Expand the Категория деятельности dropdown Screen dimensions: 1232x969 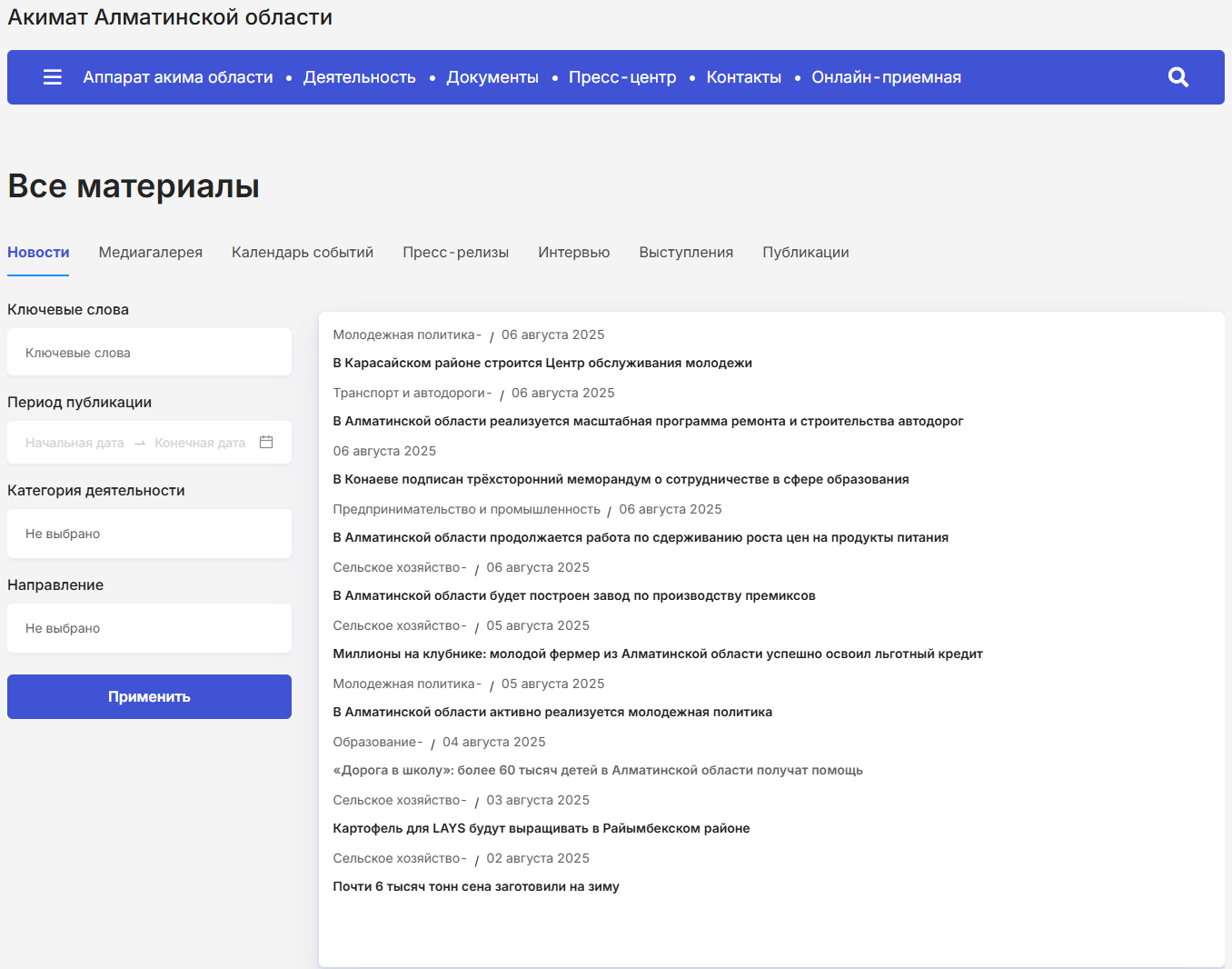tap(149, 534)
